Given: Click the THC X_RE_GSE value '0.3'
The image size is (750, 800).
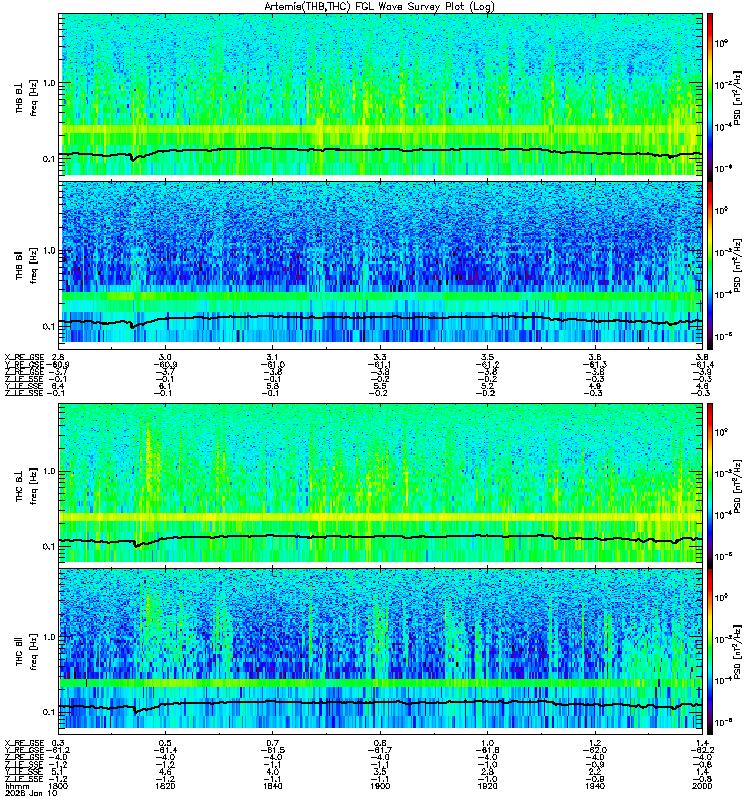Looking at the screenshot, I should click(x=58, y=743).
